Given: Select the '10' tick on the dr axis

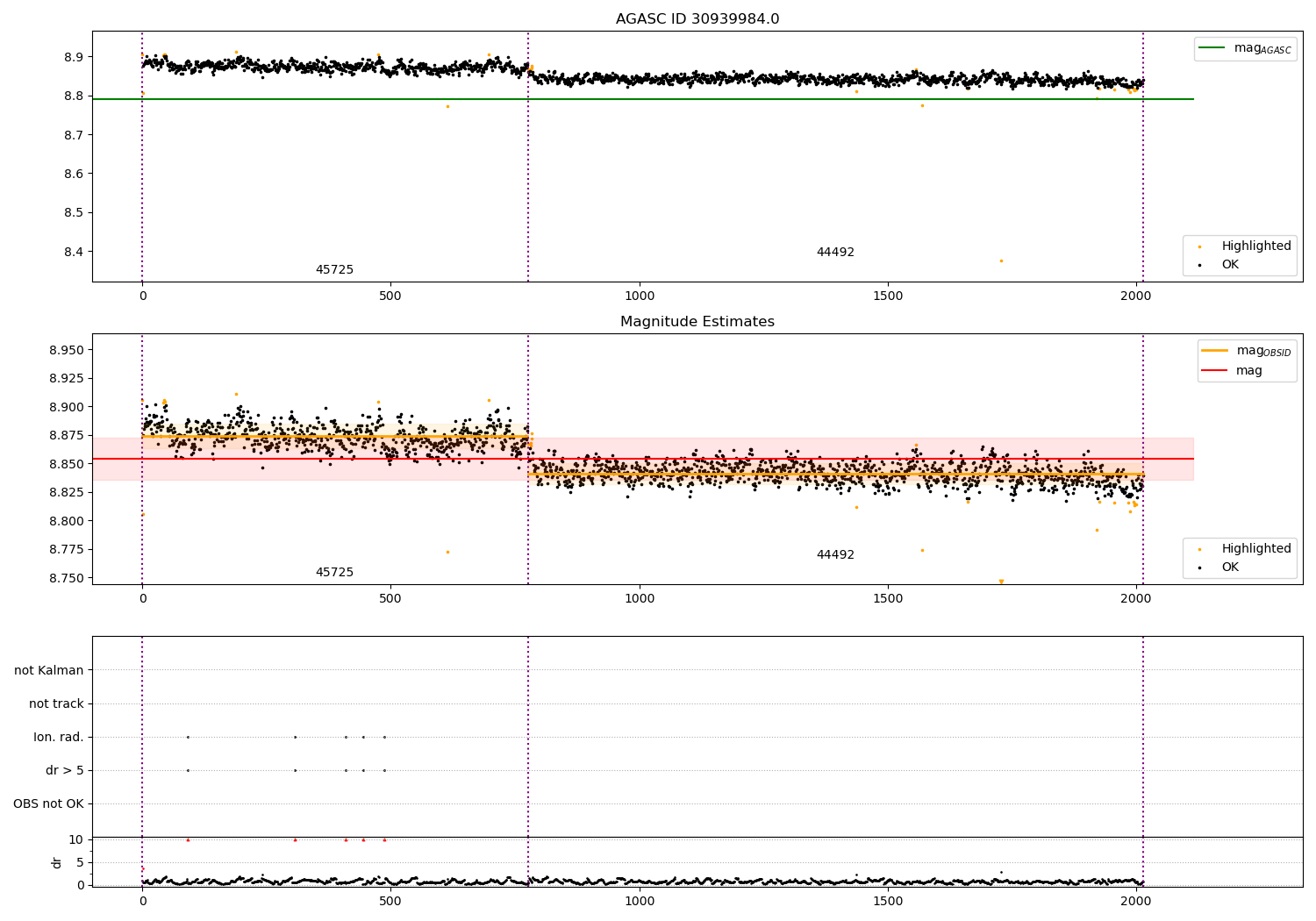Looking at the screenshot, I should 76,839.
